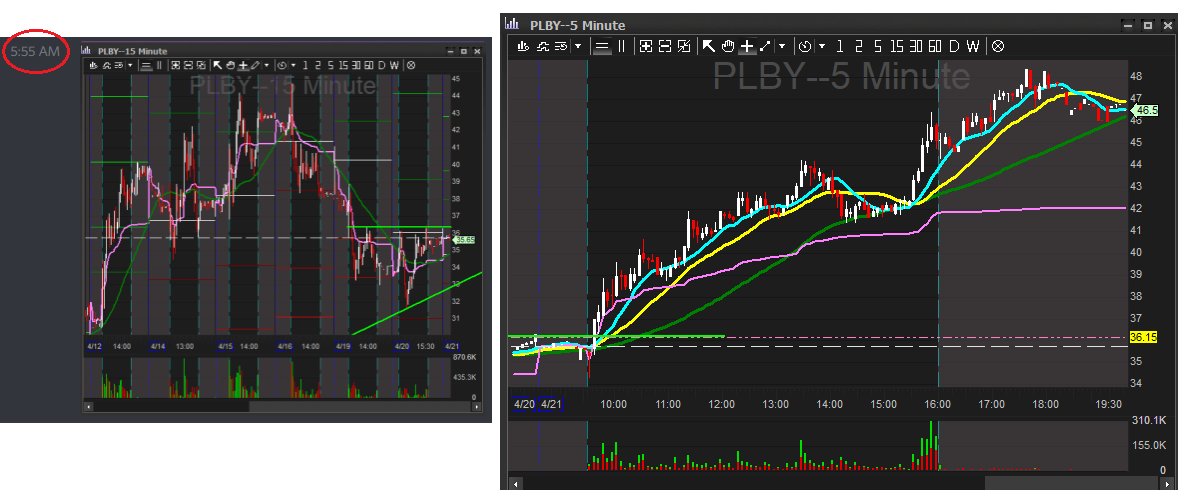Screen dimensions: 1188x500
Task: Set 1-minute interval in 5 Minute window
Action: (839, 46)
